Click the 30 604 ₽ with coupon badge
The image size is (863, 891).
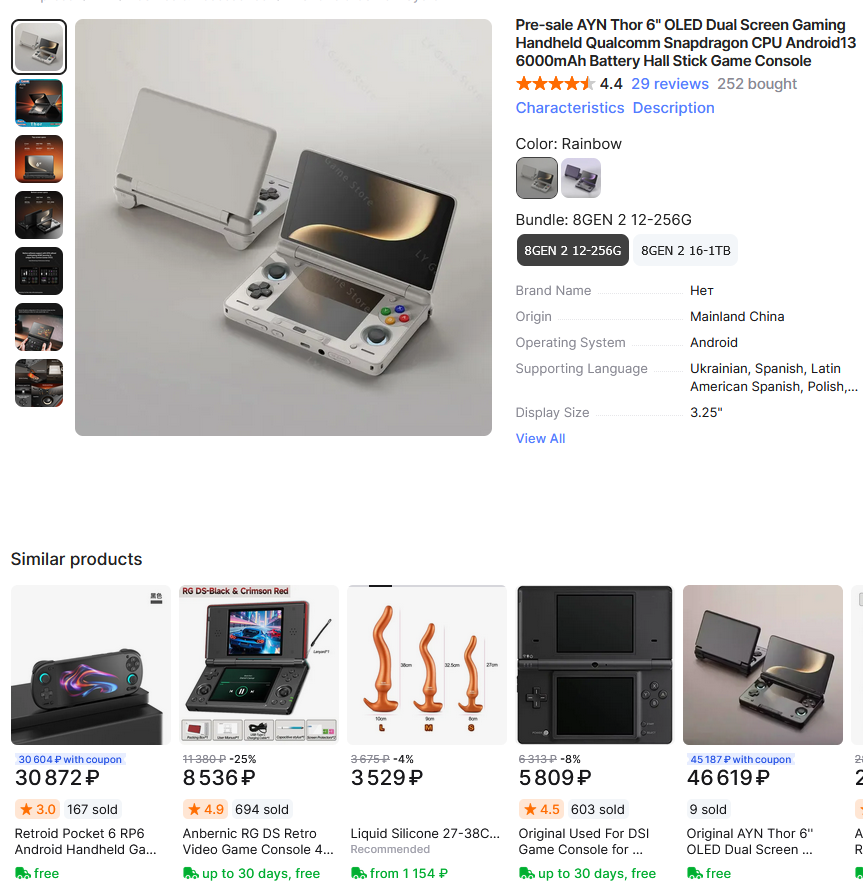point(70,759)
